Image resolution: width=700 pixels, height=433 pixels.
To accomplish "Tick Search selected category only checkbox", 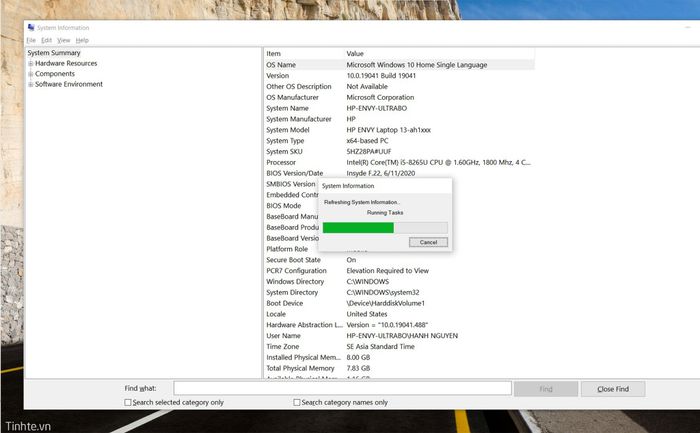I will (x=128, y=402).
